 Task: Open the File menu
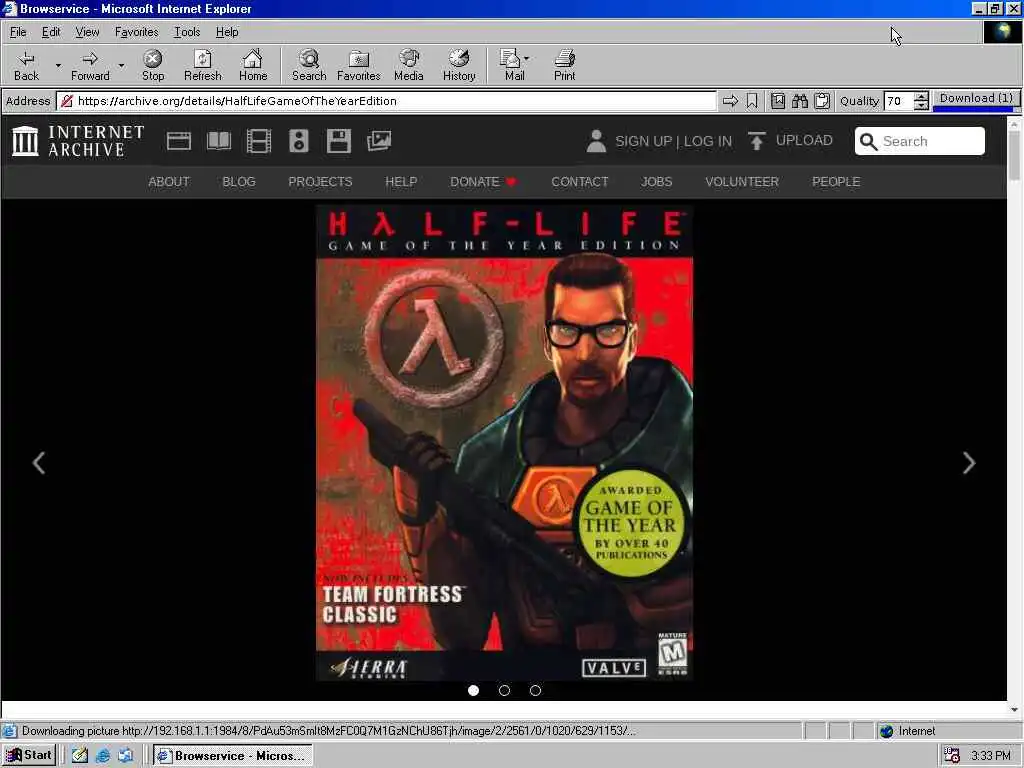18,31
